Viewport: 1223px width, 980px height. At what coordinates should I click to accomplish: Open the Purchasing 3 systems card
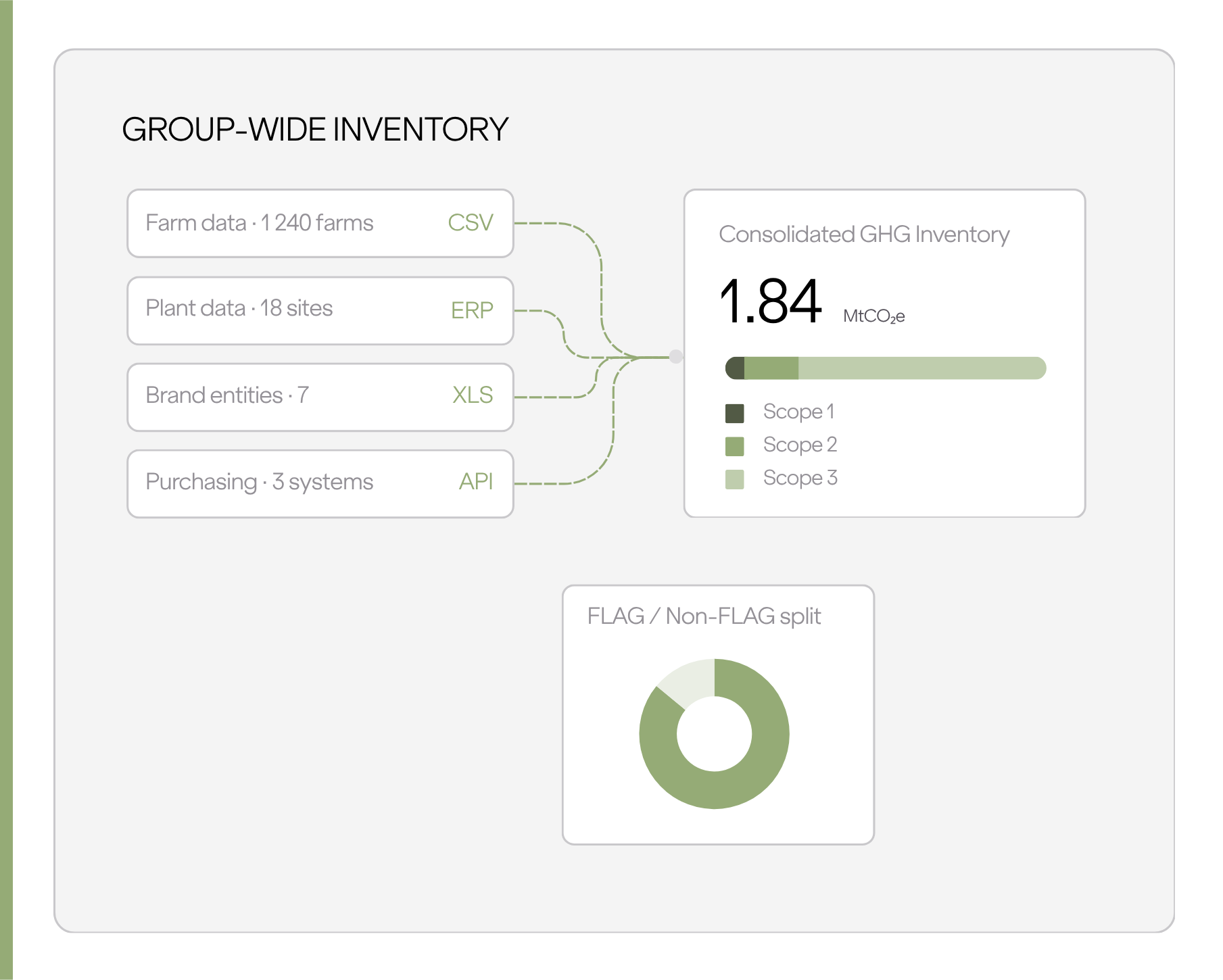[x=320, y=484]
